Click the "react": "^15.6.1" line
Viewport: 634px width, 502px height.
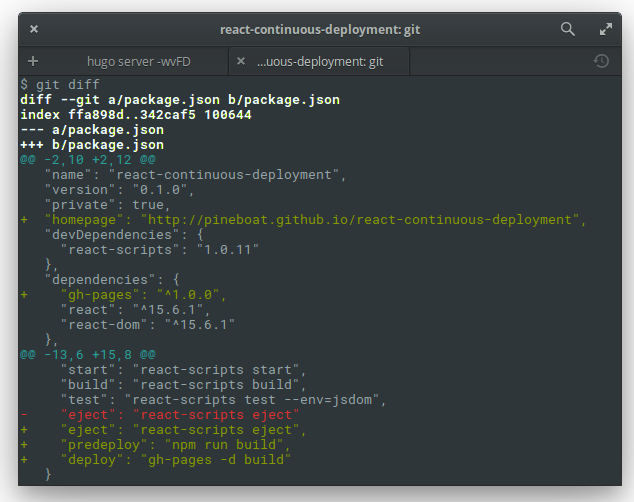[135, 310]
